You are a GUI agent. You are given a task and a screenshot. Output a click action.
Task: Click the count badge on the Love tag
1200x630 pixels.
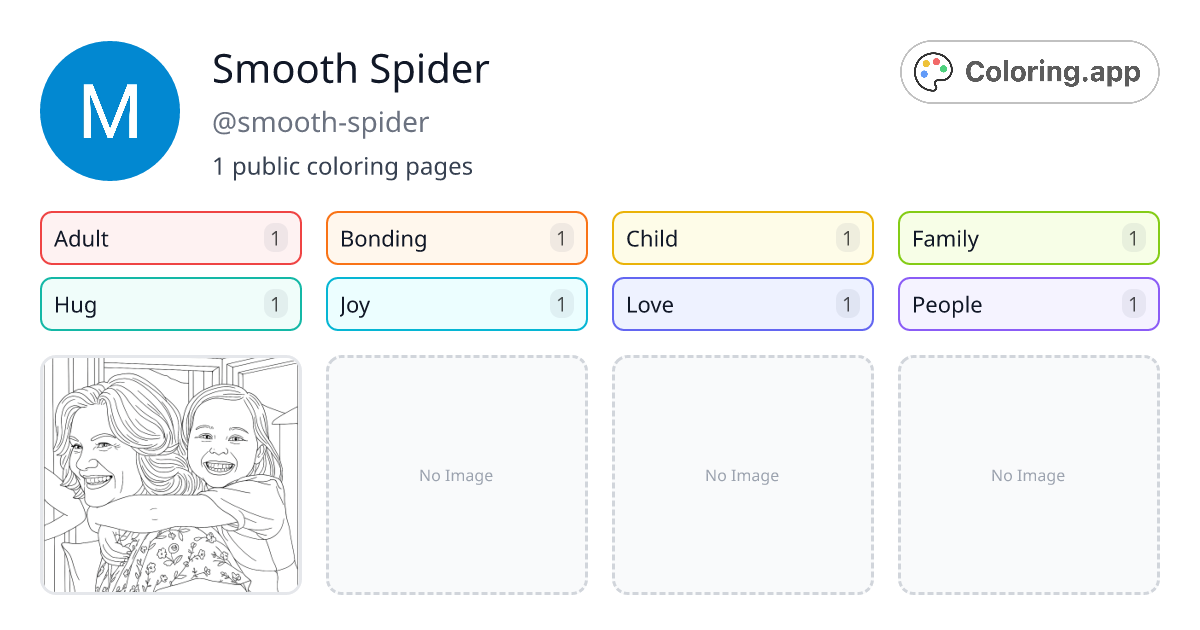[846, 304]
